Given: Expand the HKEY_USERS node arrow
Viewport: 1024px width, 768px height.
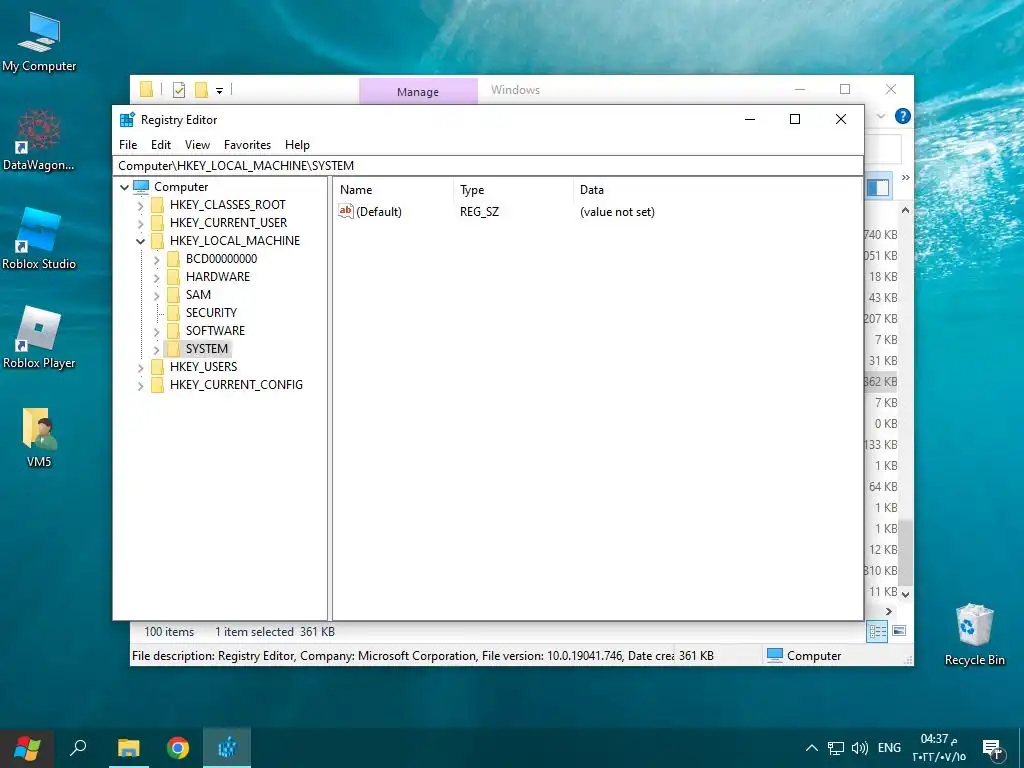Looking at the screenshot, I should pos(140,368).
